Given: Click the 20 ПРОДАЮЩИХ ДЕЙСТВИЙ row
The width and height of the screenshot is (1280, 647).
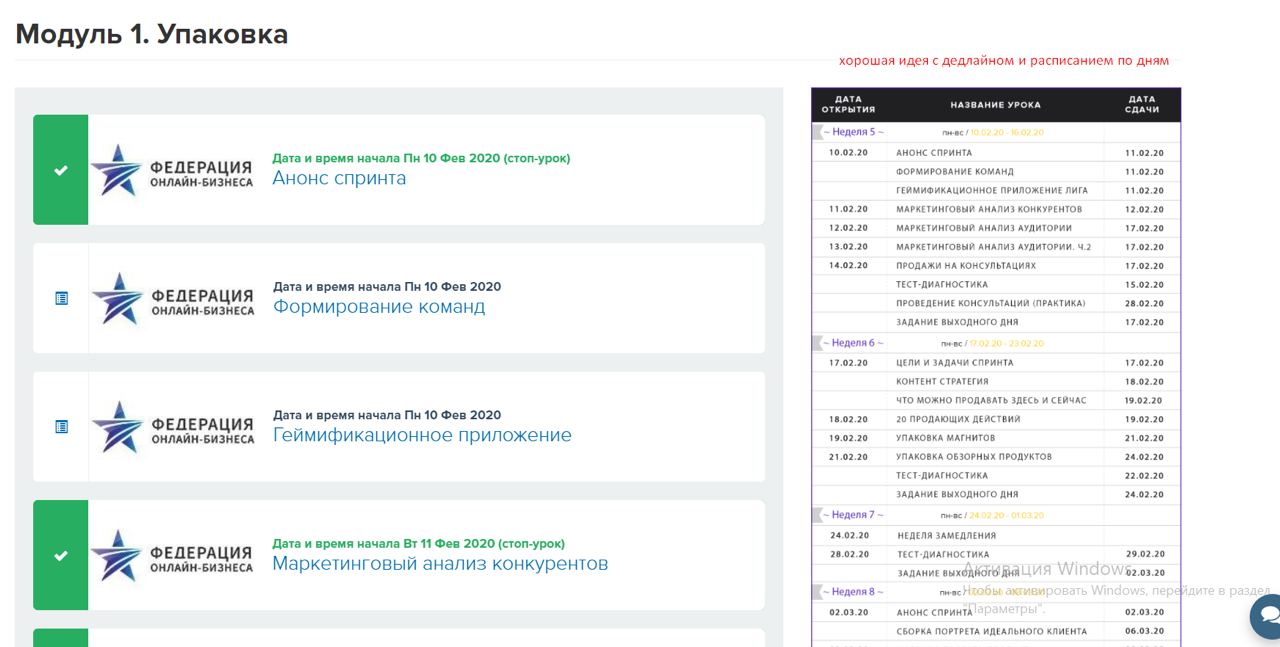Looking at the screenshot, I should coord(996,419).
